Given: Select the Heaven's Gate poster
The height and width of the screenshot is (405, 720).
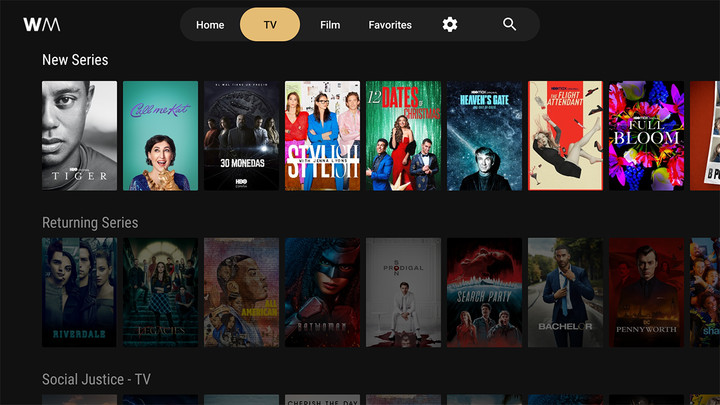Looking at the screenshot, I should (484, 135).
